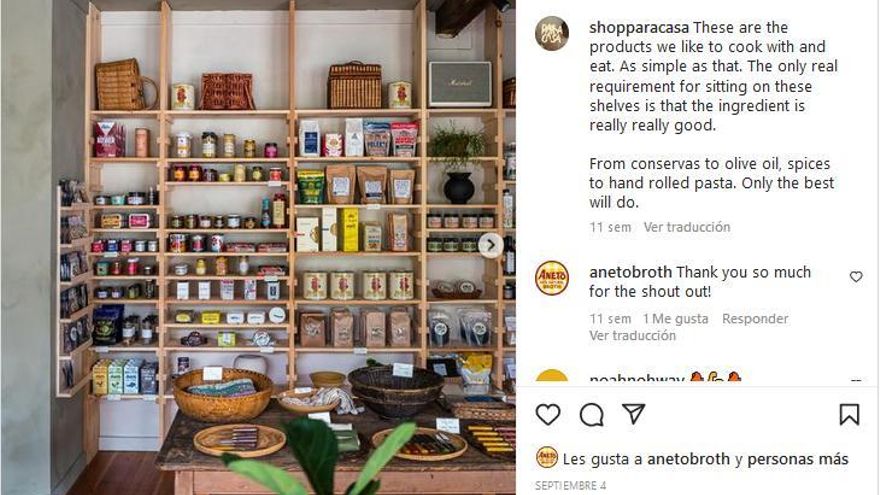Like anetobroth's comment with the small heart

[x=856, y=277]
